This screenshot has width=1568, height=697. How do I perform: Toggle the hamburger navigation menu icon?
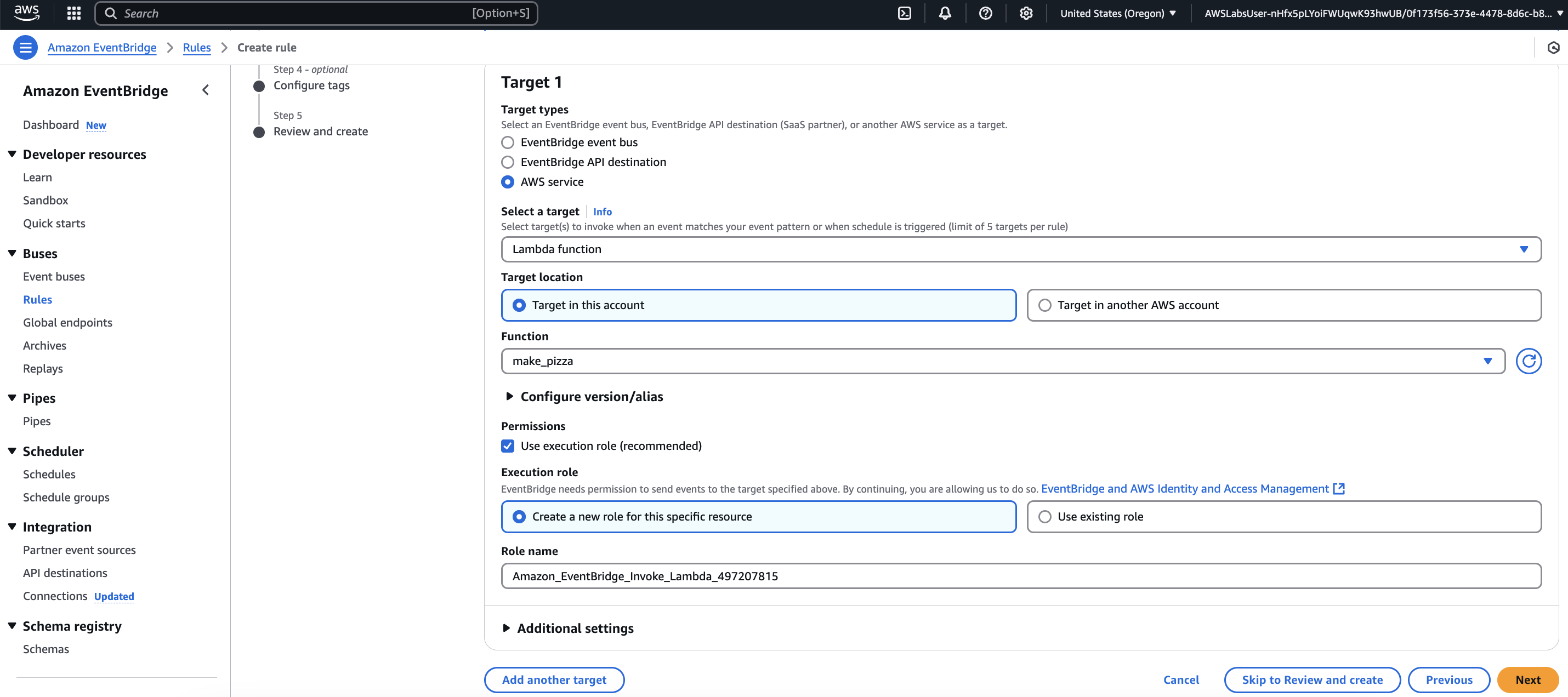26,48
